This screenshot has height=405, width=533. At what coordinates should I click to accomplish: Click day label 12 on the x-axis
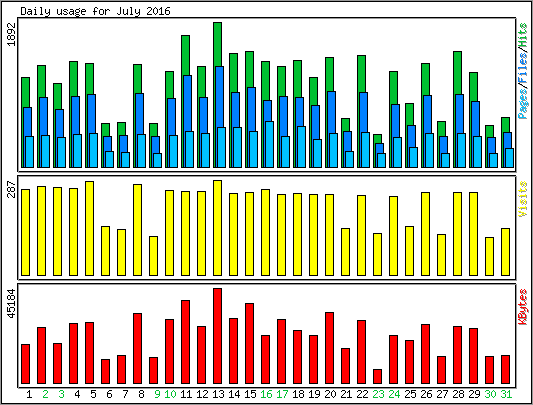(202, 394)
